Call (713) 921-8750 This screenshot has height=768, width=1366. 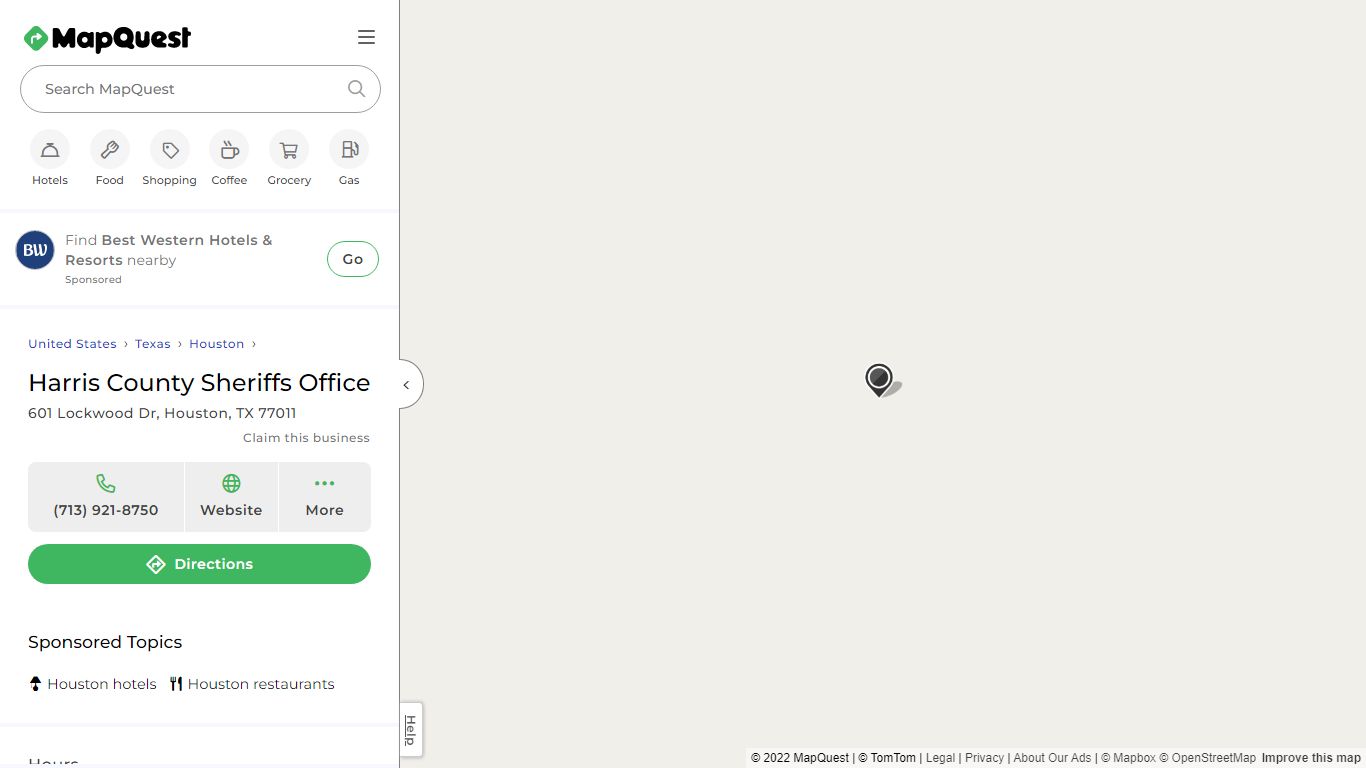(106, 497)
